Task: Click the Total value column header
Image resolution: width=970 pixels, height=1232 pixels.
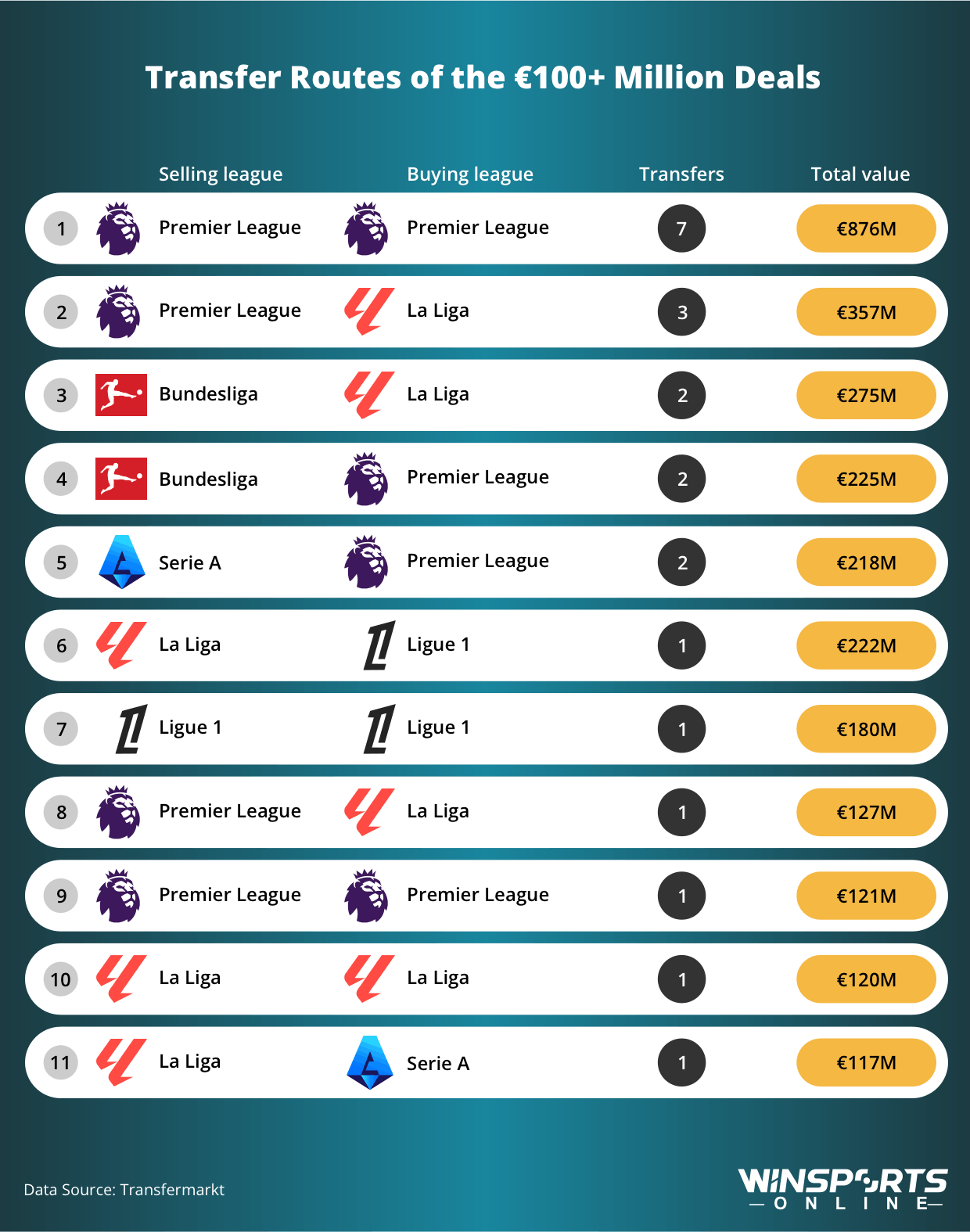Action: pos(860,174)
